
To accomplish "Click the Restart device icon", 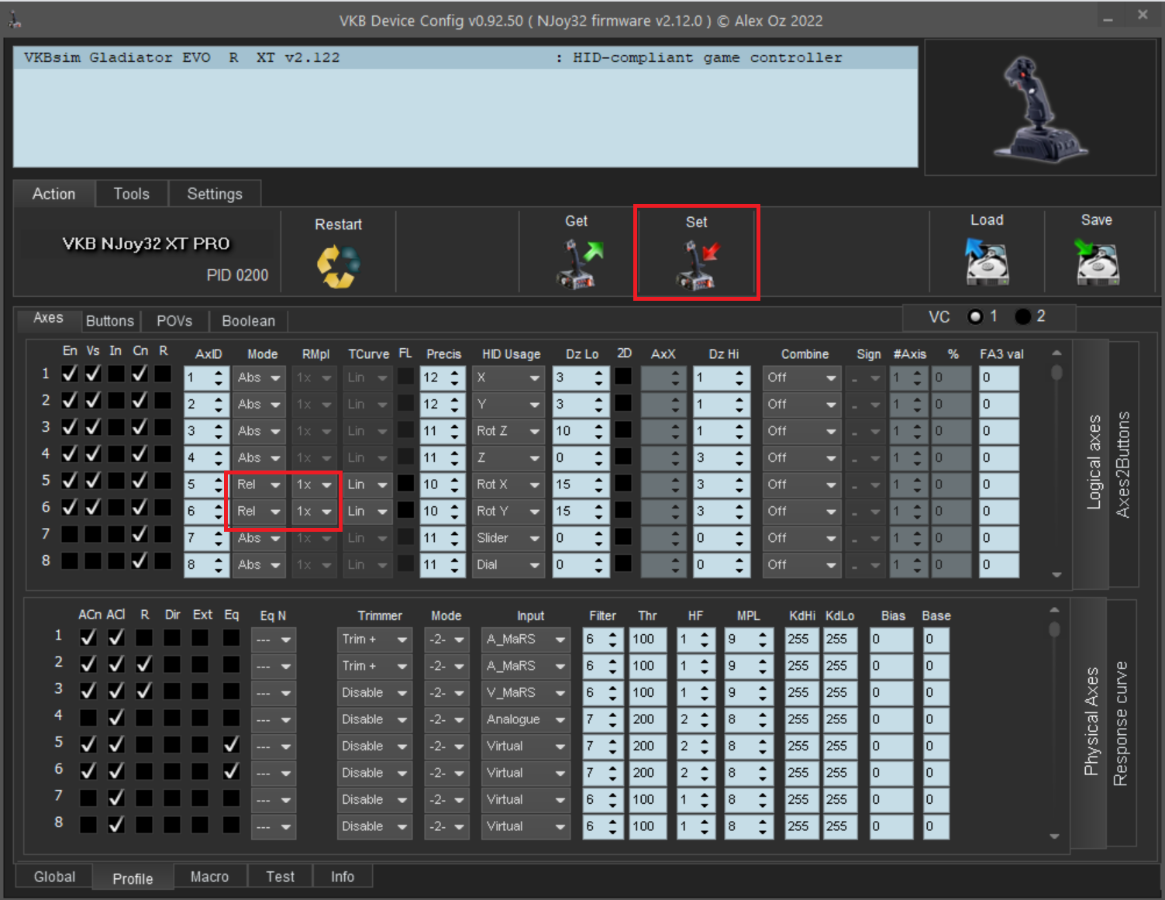I will pos(338,267).
